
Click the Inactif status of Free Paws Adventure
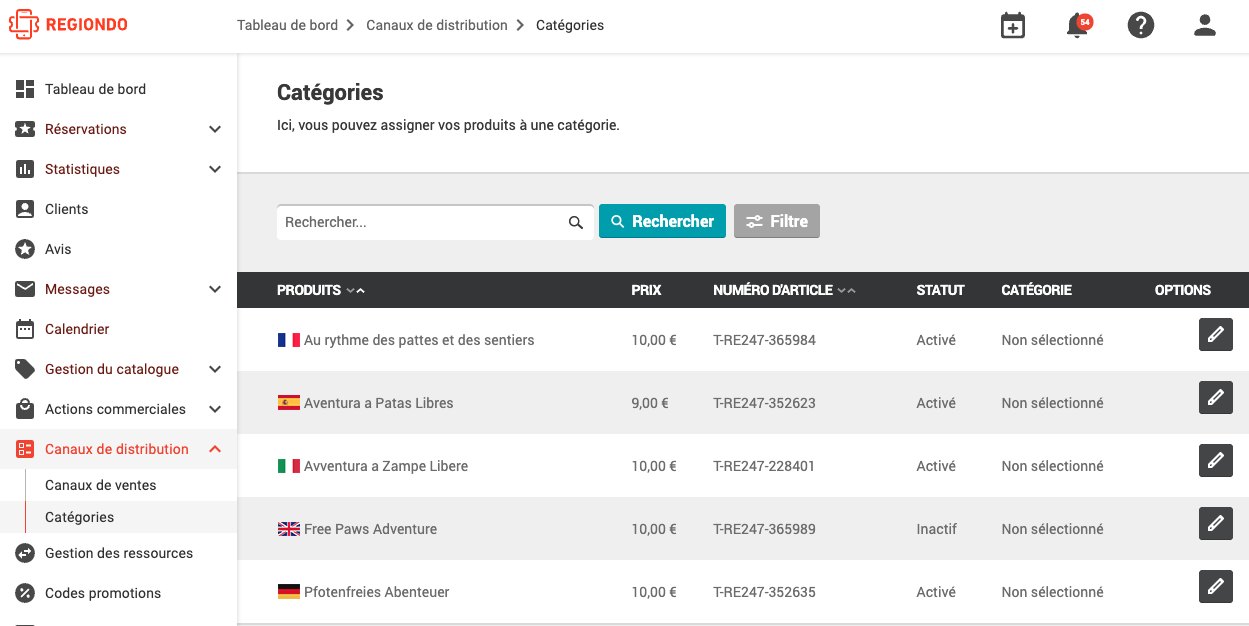936,529
